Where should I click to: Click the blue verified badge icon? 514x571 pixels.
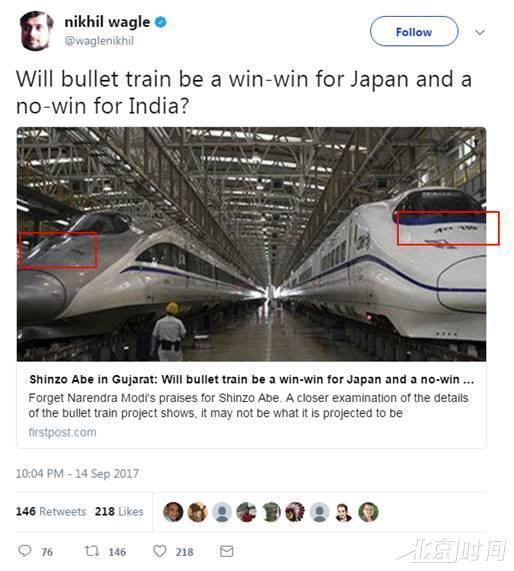[x=161, y=22]
